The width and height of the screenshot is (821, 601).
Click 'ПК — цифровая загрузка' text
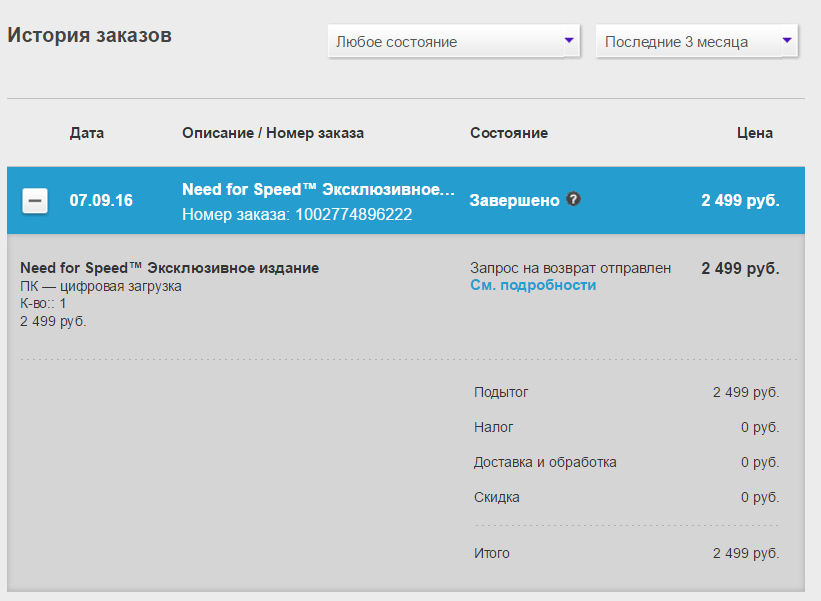(x=101, y=286)
